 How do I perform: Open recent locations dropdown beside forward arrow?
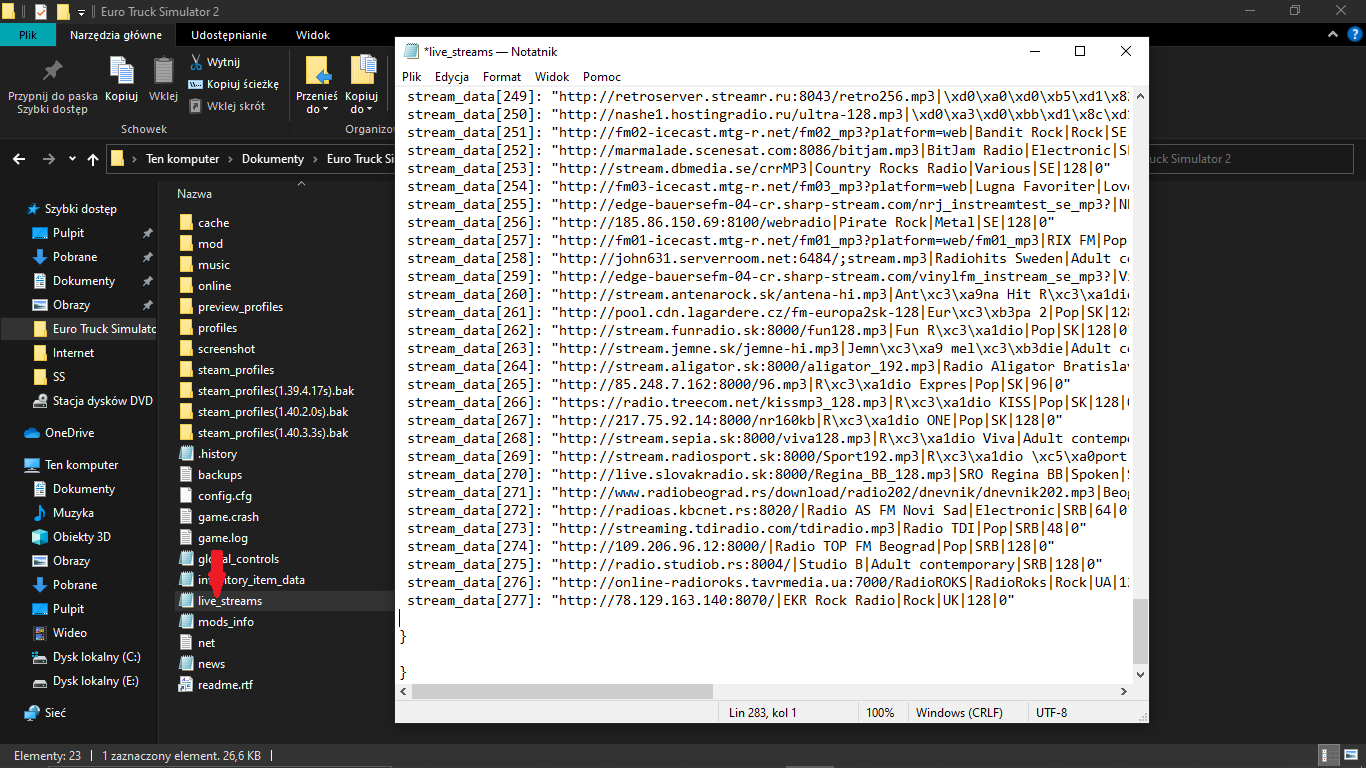click(x=71, y=159)
